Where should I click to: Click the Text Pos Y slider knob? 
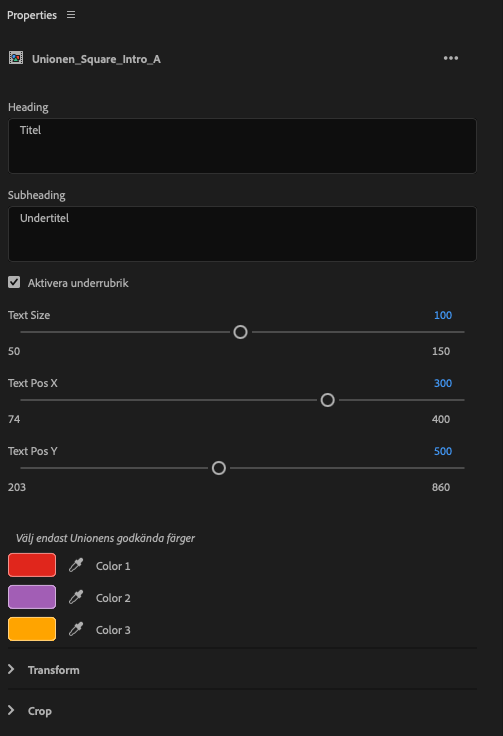[x=219, y=468]
